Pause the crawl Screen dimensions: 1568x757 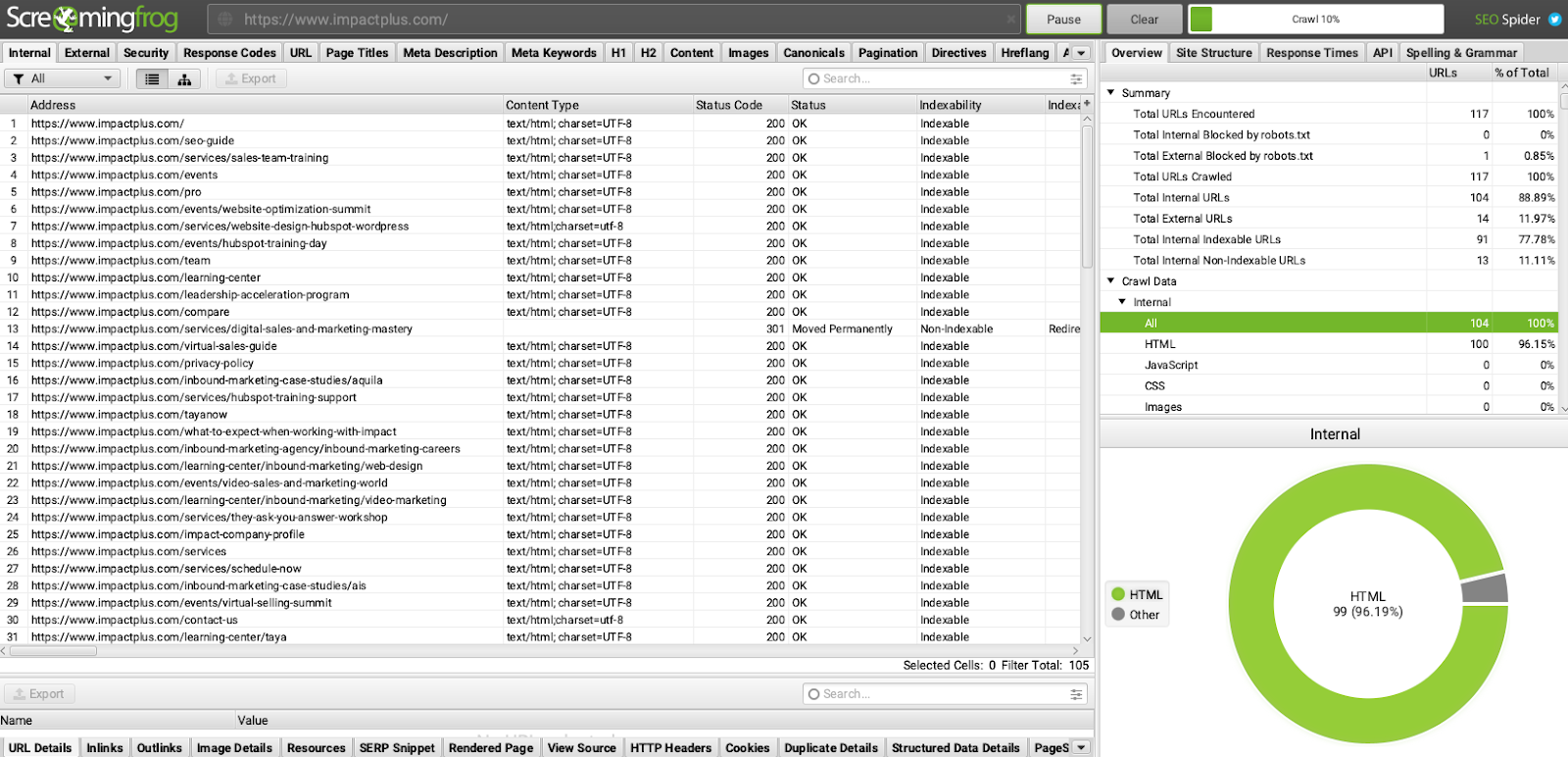tap(1063, 19)
